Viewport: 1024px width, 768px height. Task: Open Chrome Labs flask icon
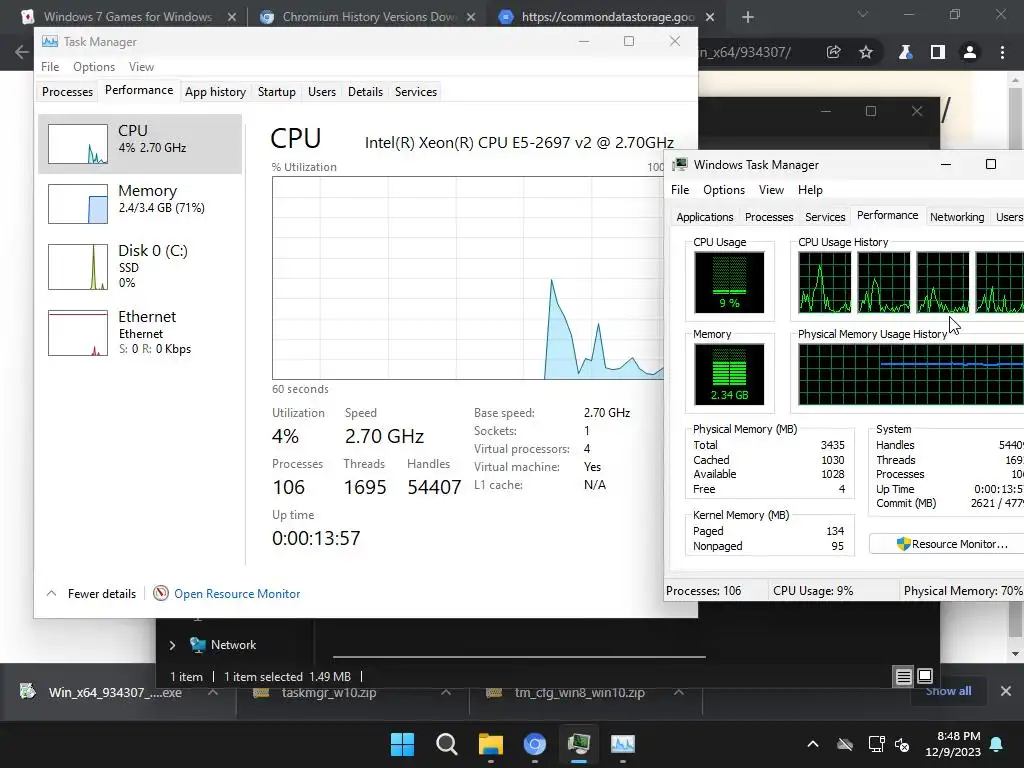pyautogui.click(x=905, y=52)
